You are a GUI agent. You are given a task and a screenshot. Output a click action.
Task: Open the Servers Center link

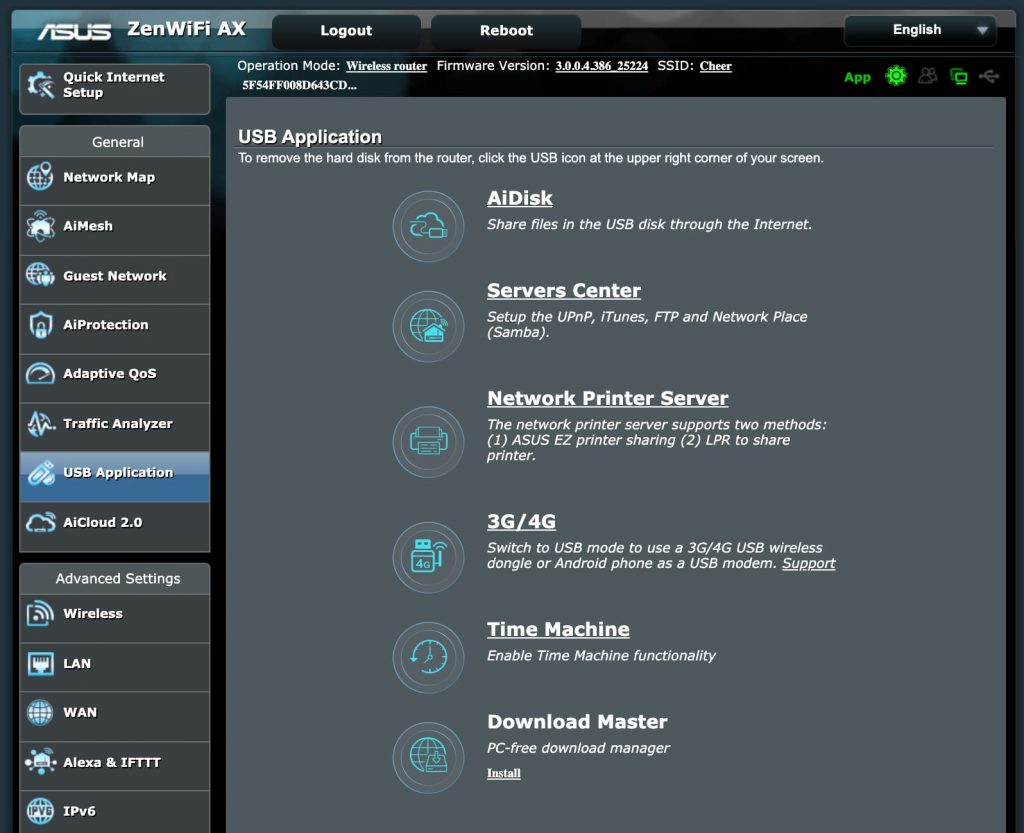point(564,290)
